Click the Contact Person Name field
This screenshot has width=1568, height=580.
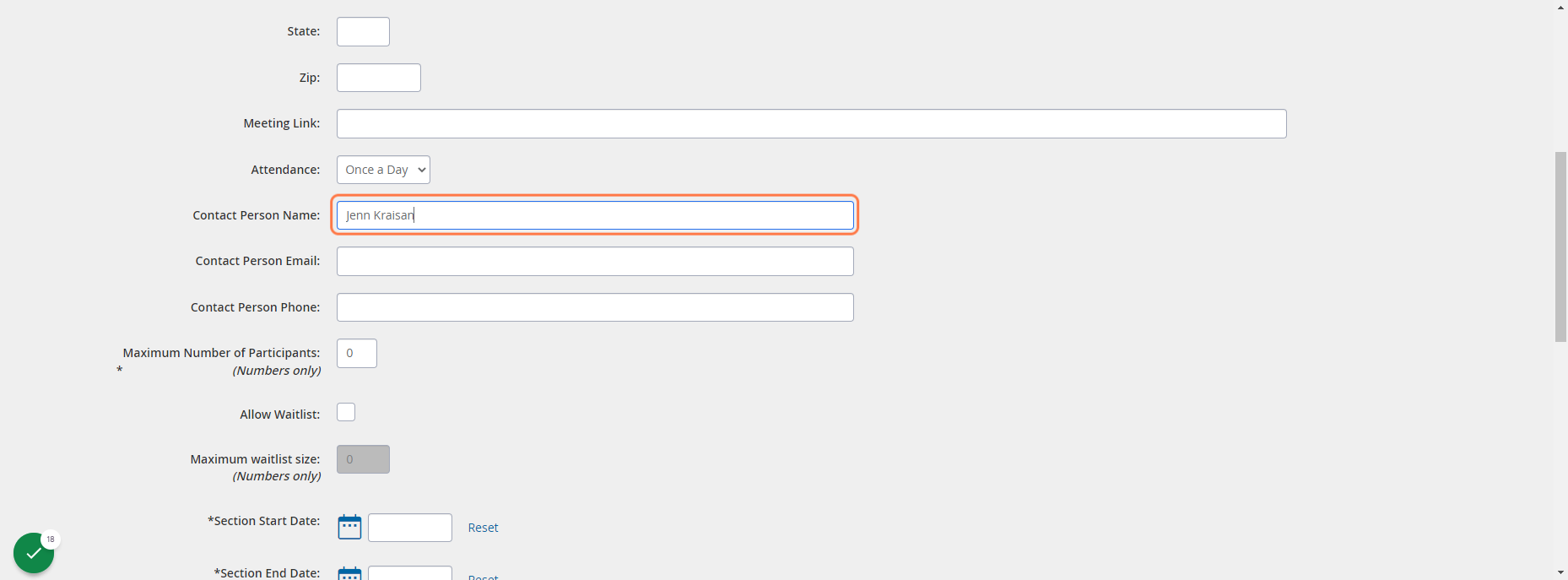(x=595, y=215)
